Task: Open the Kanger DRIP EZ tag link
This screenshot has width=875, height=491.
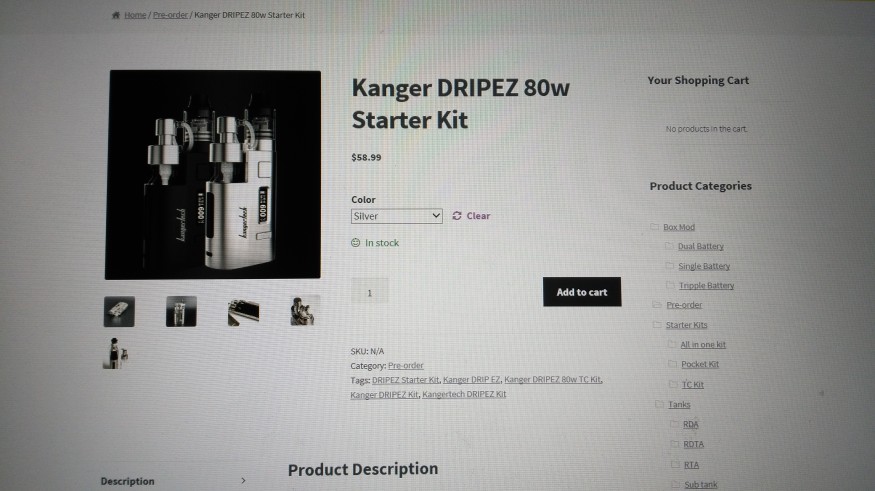Action: [x=472, y=379]
